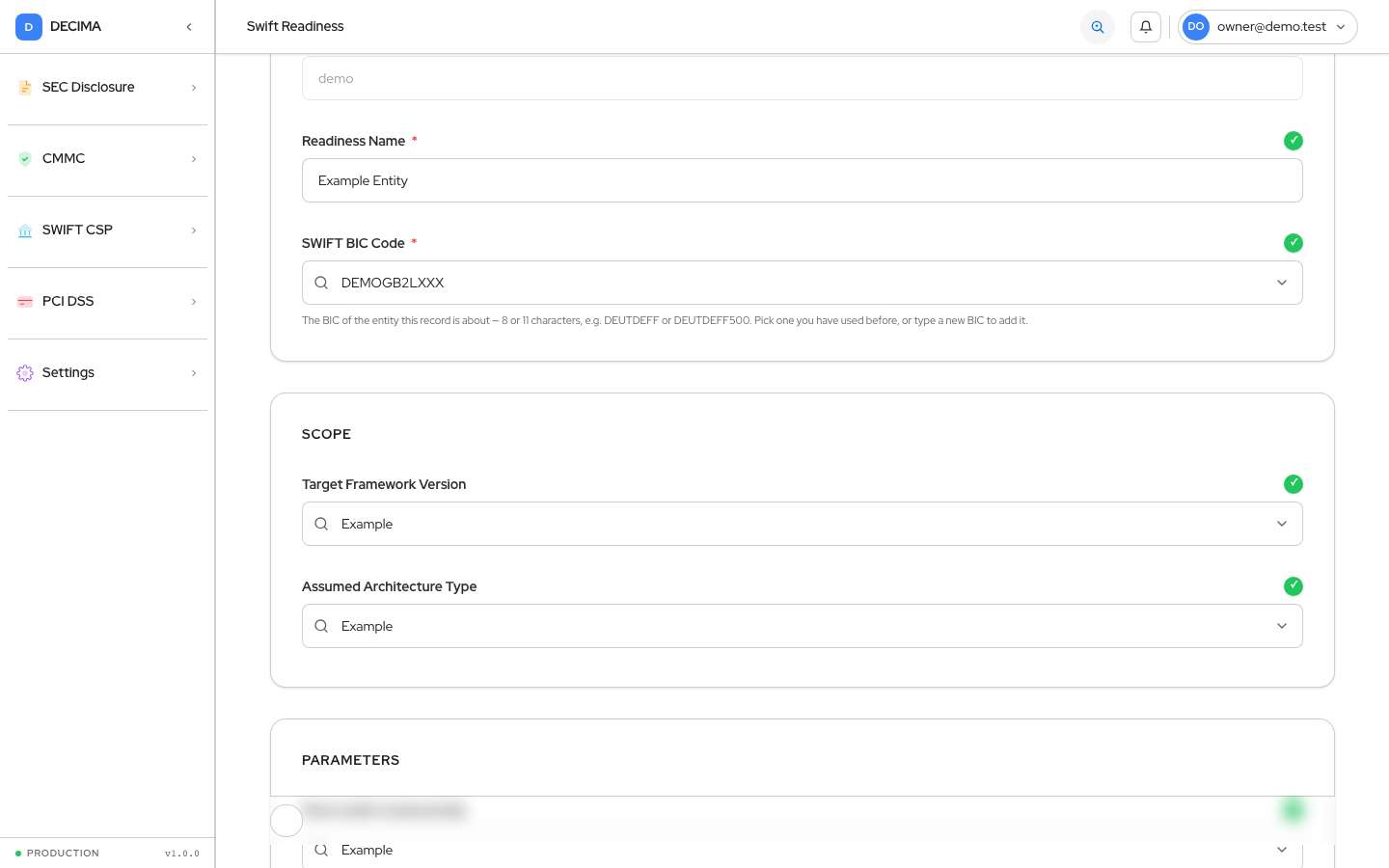Click the SCOPE section heading
Viewport: 1389px width, 868px height.
pos(326,434)
